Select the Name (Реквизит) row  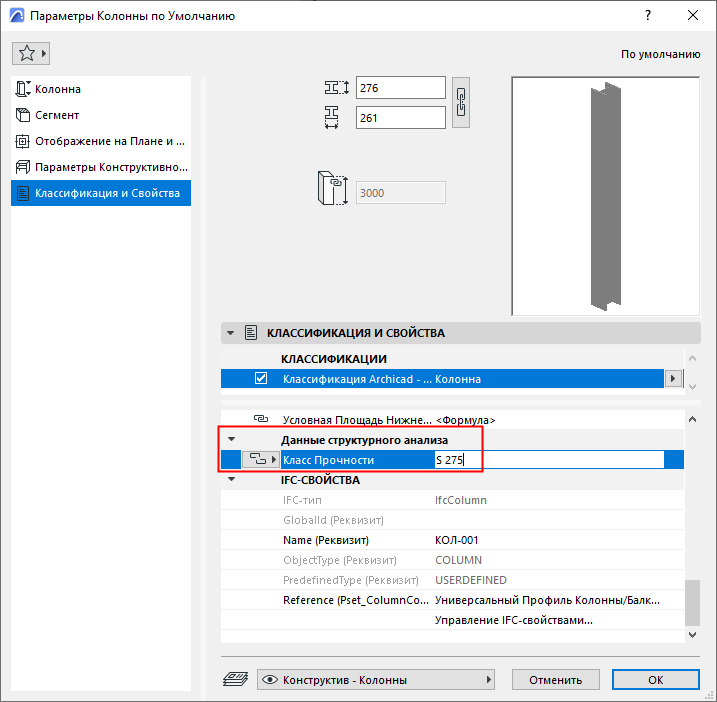click(x=452, y=540)
